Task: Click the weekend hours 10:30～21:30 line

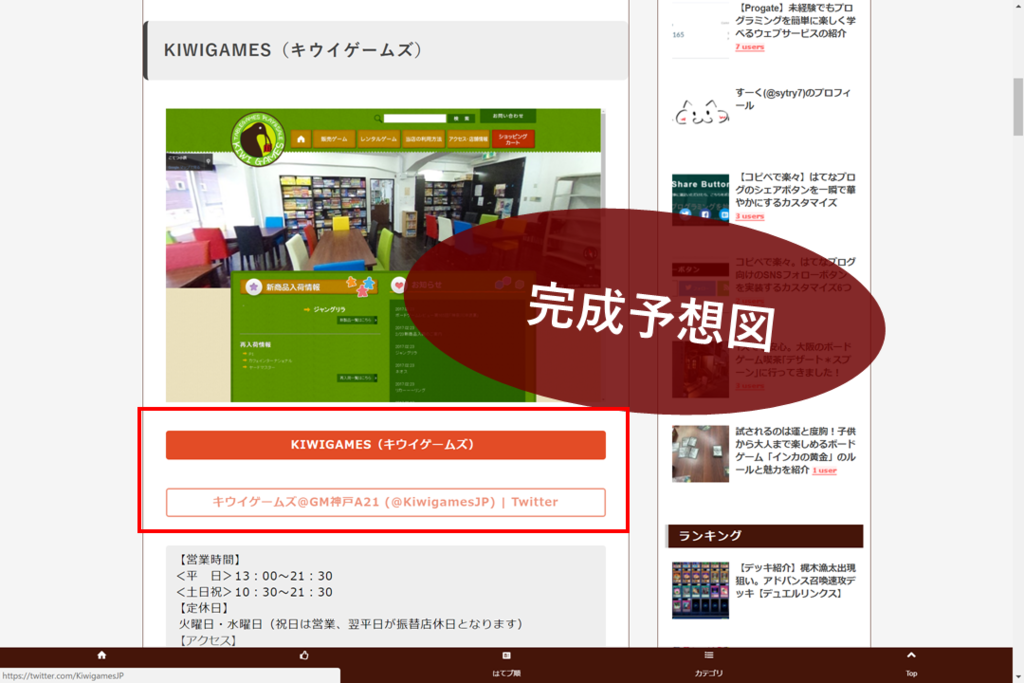Action: (x=254, y=592)
